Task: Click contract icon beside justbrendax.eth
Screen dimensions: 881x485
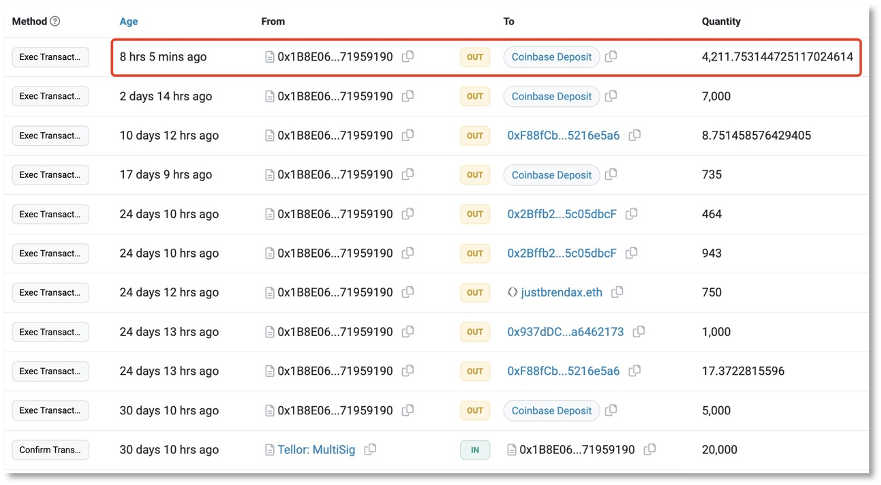Action: point(512,292)
